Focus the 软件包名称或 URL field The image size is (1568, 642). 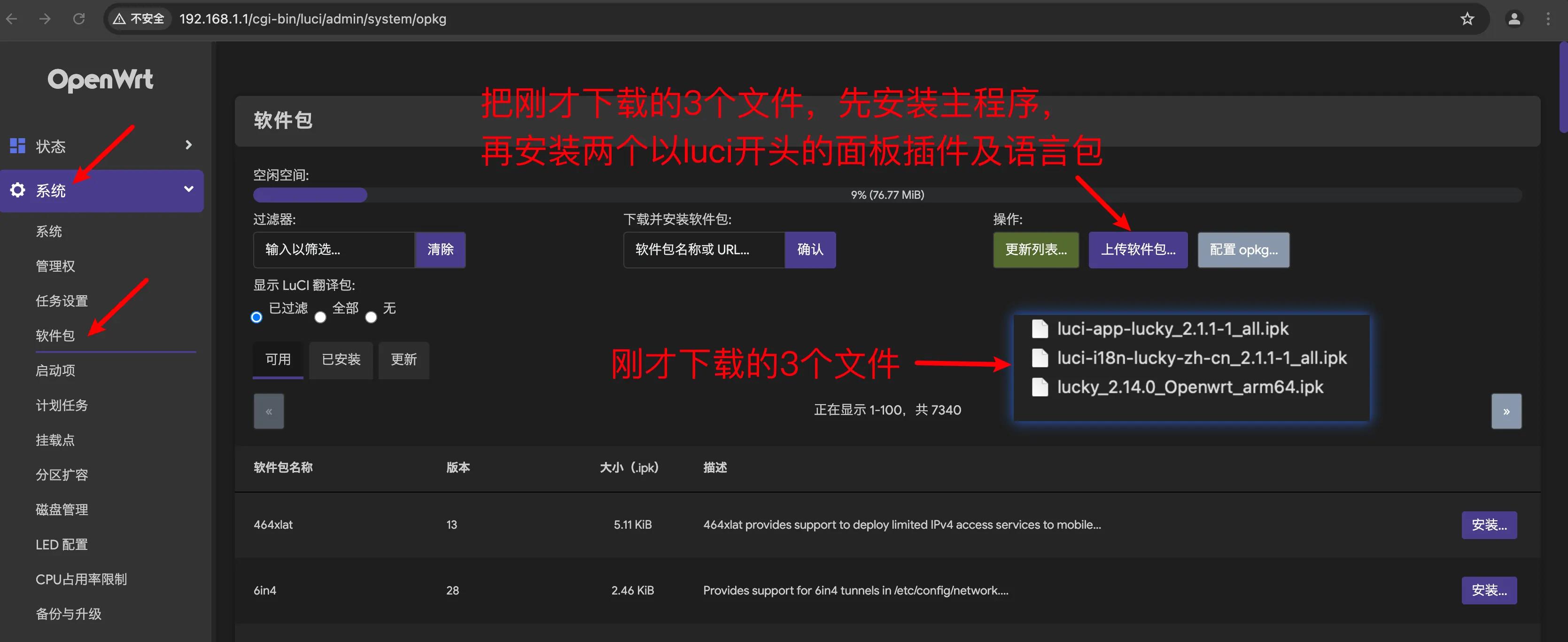pos(704,250)
